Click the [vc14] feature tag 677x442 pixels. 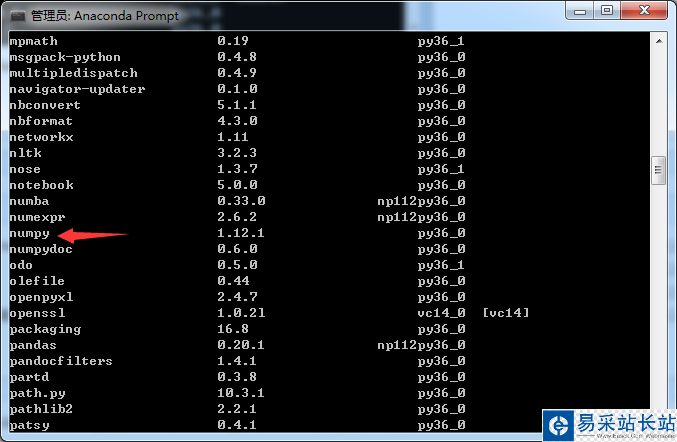tap(506, 313)
